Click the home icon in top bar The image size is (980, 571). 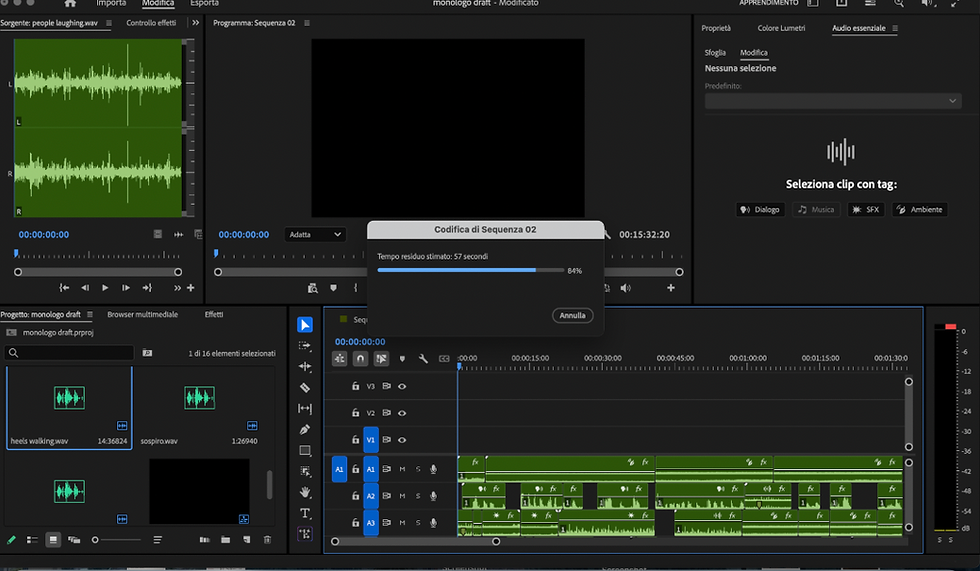coord(70,3)
